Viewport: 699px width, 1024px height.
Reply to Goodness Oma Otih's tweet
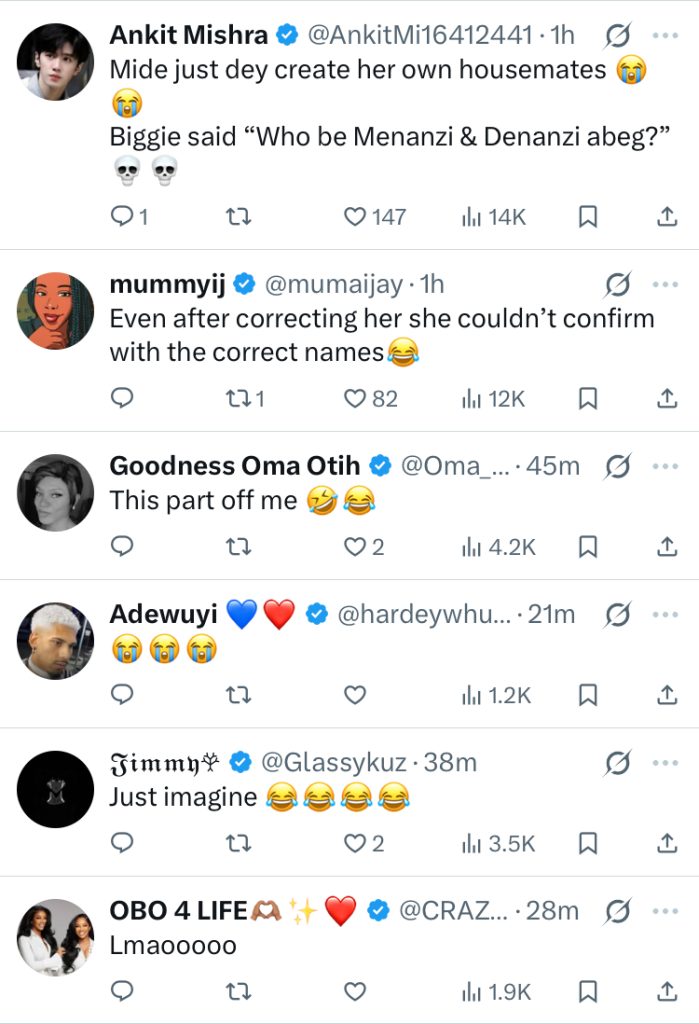(122, 546)
